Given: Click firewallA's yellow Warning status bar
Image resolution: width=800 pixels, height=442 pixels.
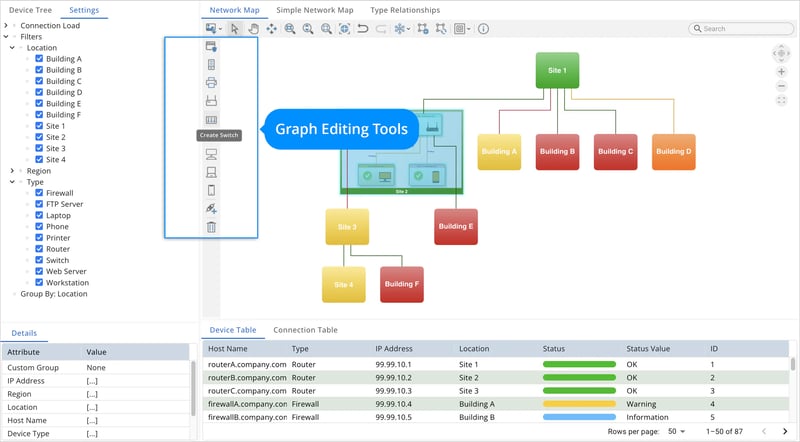Looking at the screenshot, I should coord(579,404).
